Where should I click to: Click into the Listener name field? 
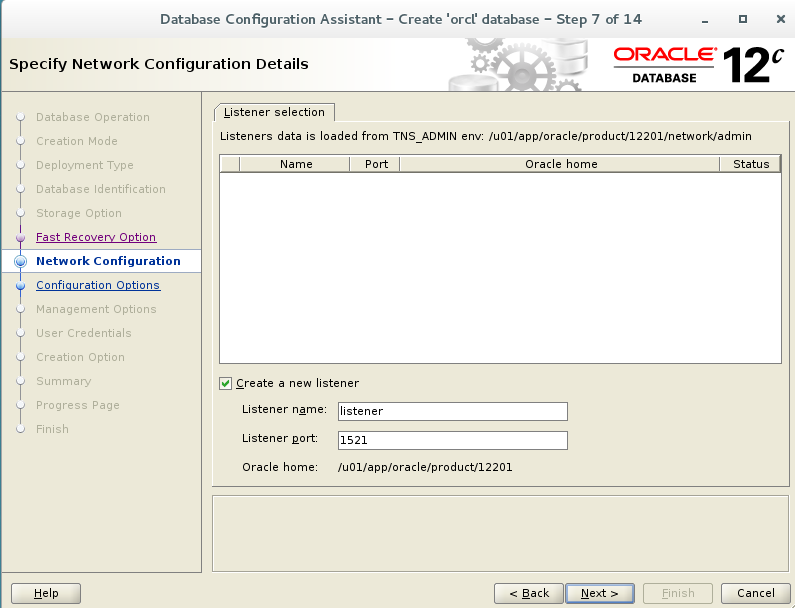[453, 411]
